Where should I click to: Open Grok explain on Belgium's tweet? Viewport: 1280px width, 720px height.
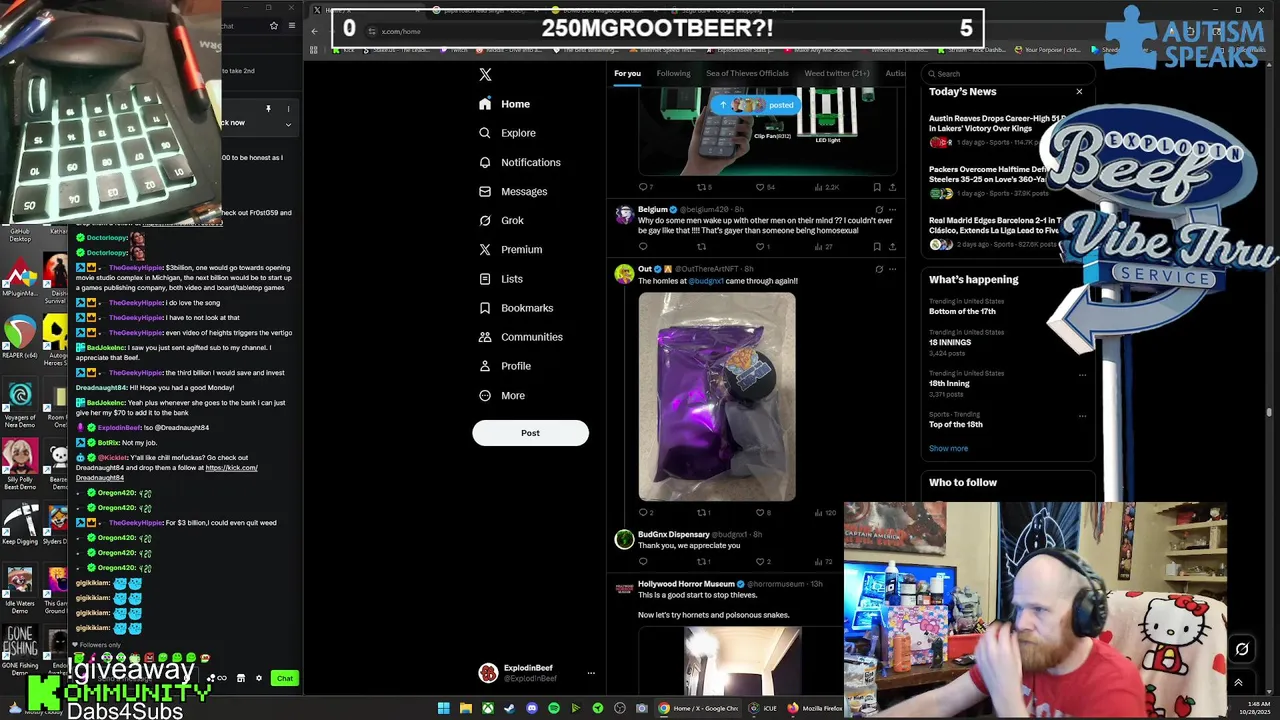click(x=879, y=210)
